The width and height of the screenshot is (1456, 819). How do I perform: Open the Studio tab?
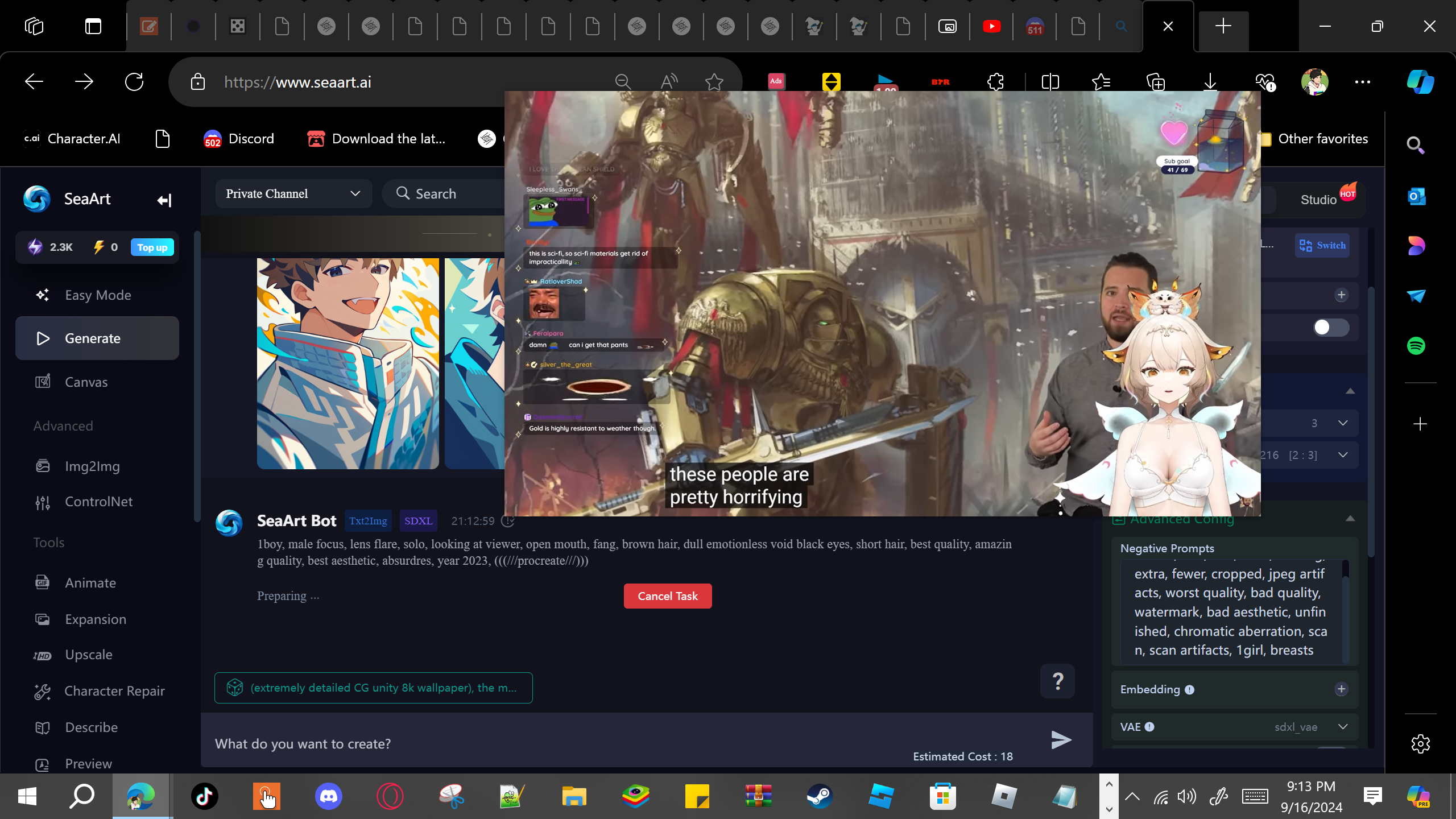[x=1318, y=200]
